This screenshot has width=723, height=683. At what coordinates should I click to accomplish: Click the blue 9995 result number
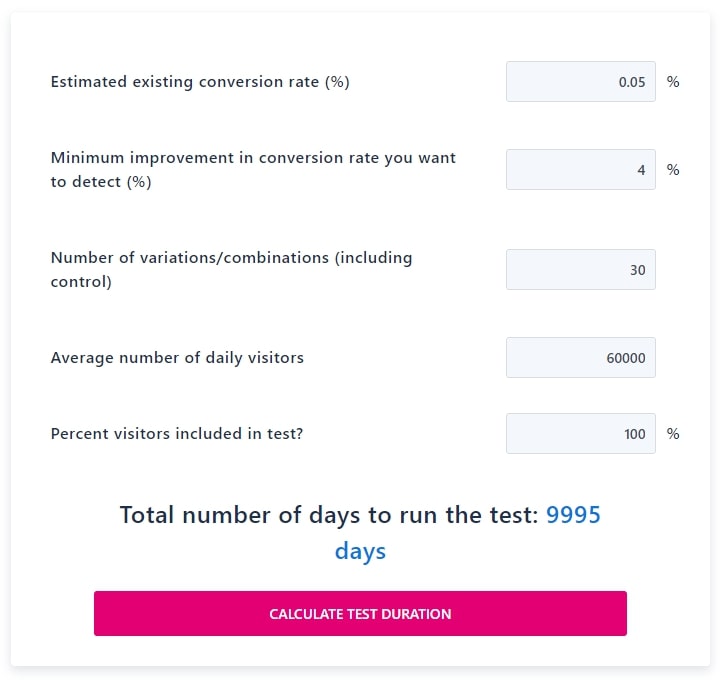573,515
